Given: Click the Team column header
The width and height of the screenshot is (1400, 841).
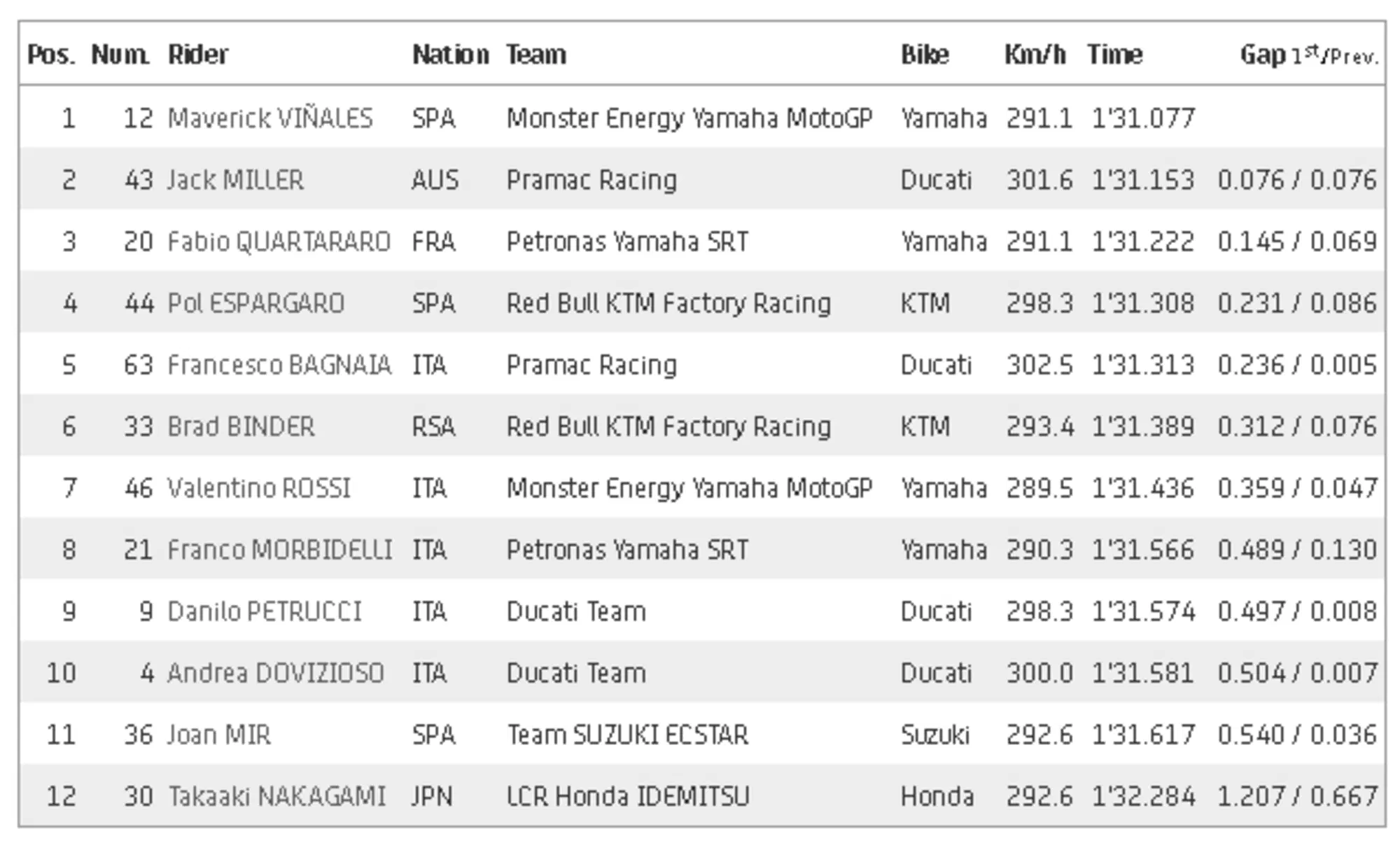Looking at the screenshot, I should pyautogui.click(x=536, y=55).
